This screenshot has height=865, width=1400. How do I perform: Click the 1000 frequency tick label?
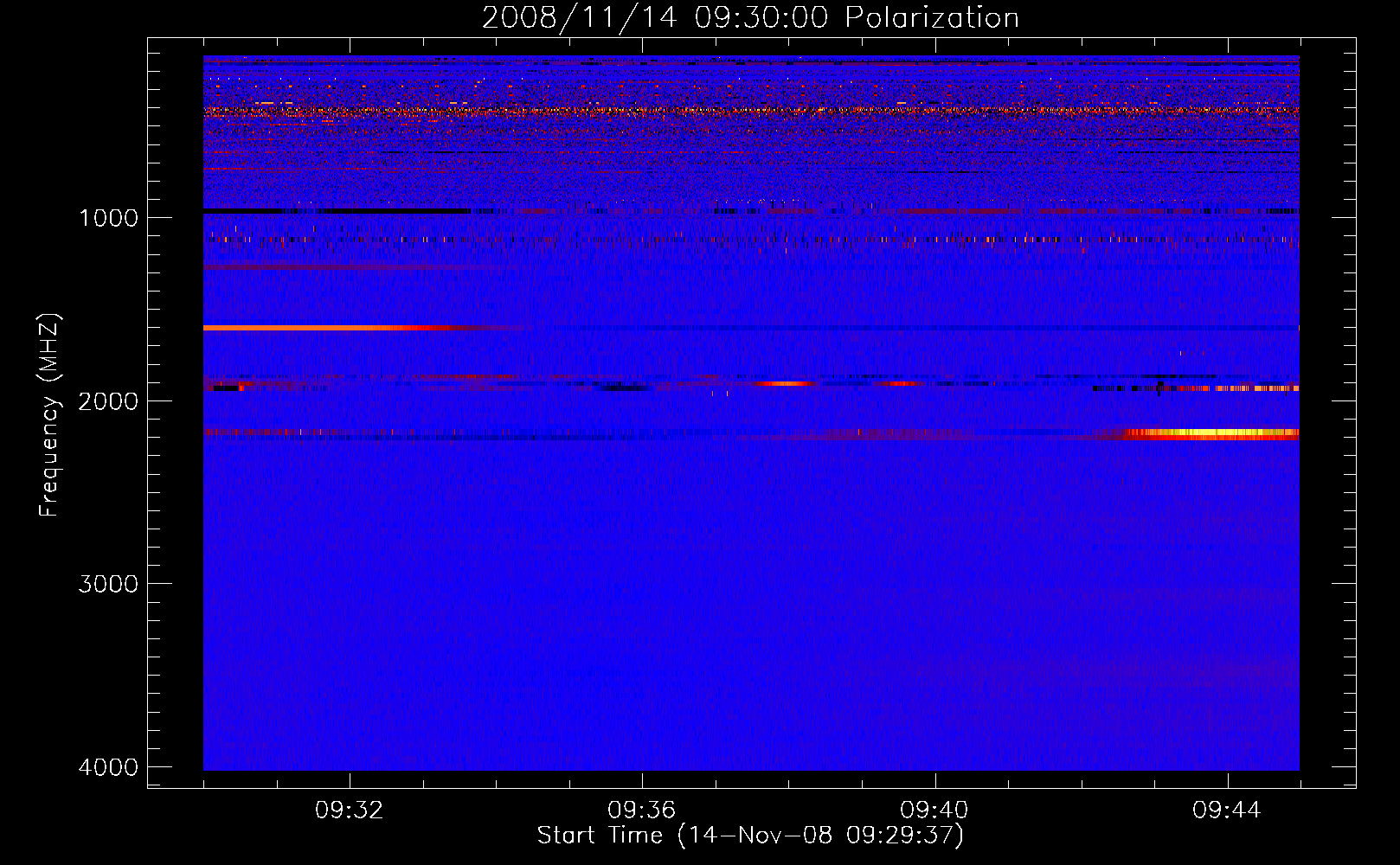click(109, 217)
